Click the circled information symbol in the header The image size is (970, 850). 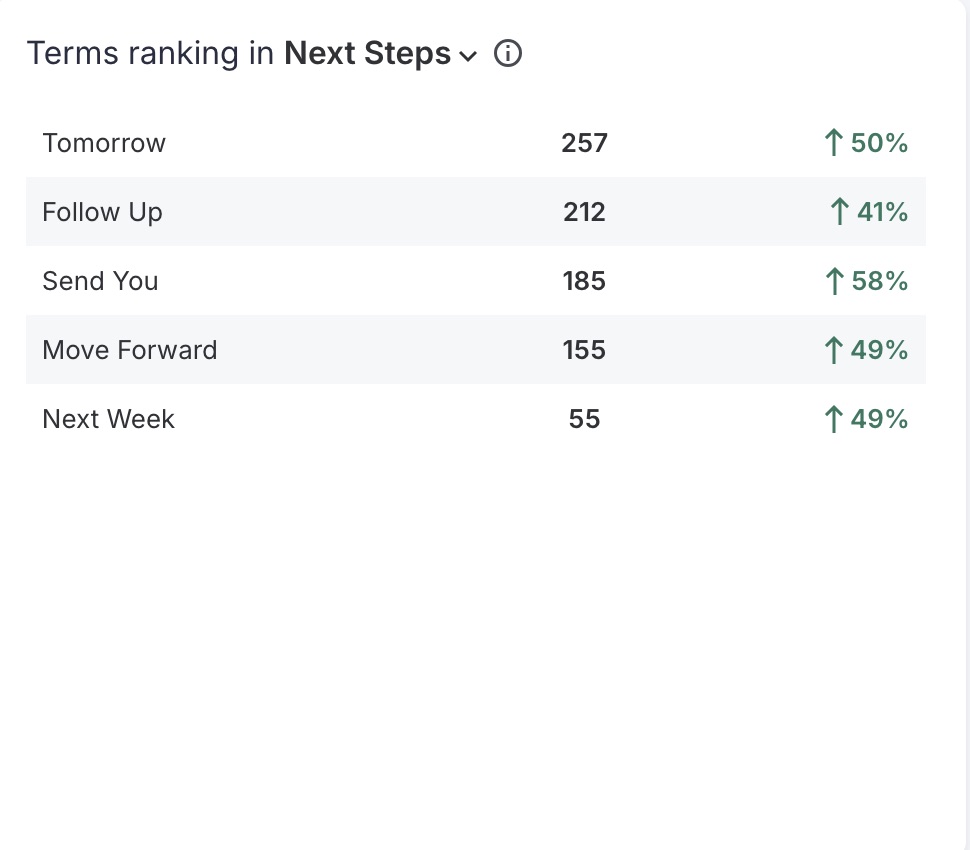(x=508, y=54)
